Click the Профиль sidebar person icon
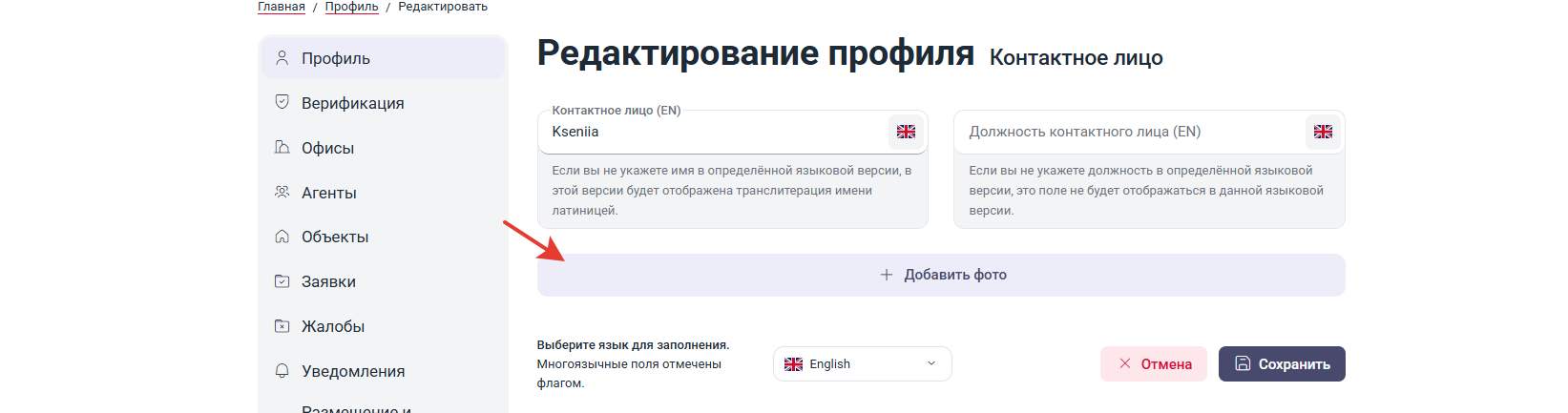 [282, 58]
